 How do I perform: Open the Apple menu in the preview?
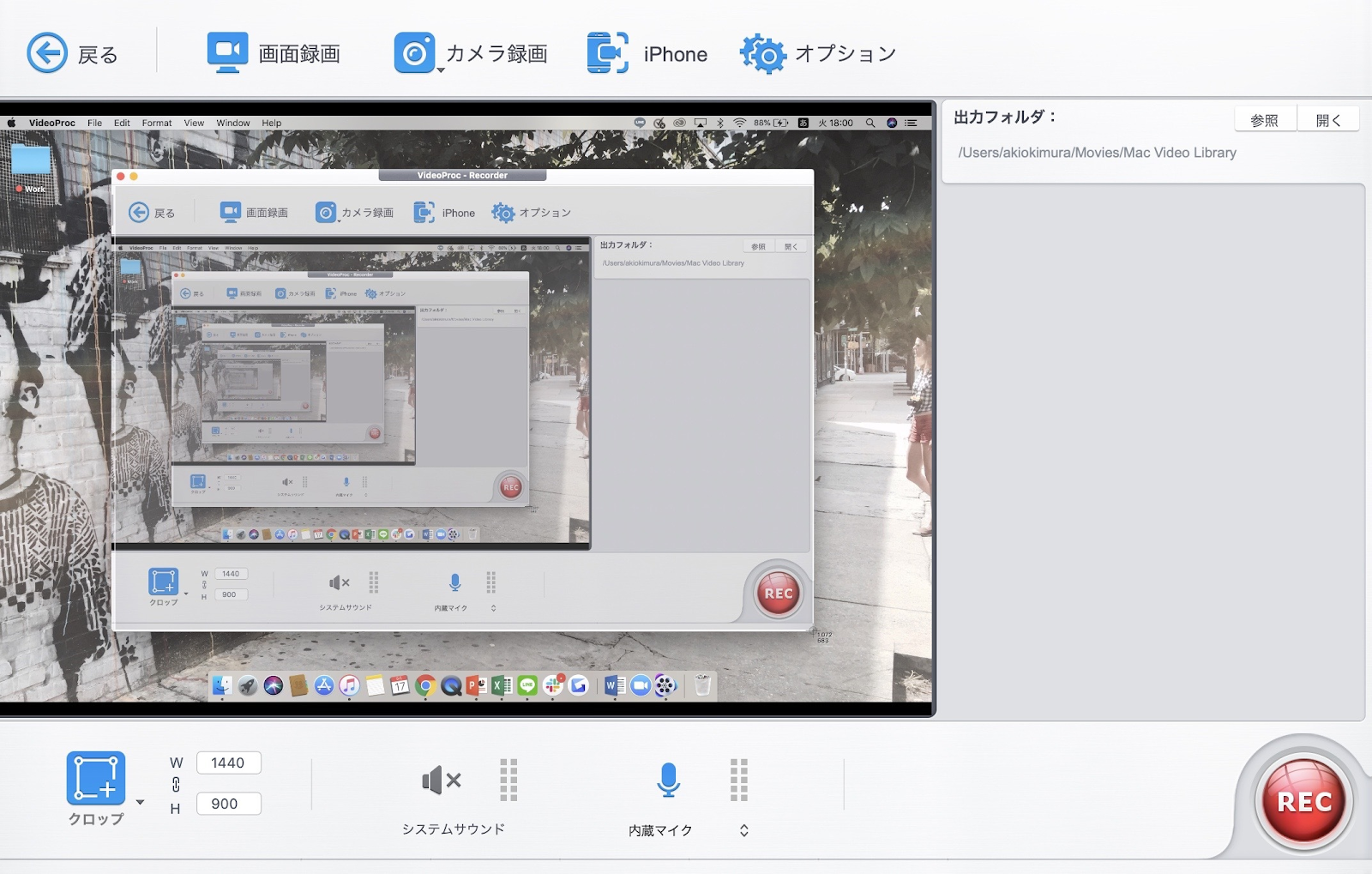[x=11, y=123]
